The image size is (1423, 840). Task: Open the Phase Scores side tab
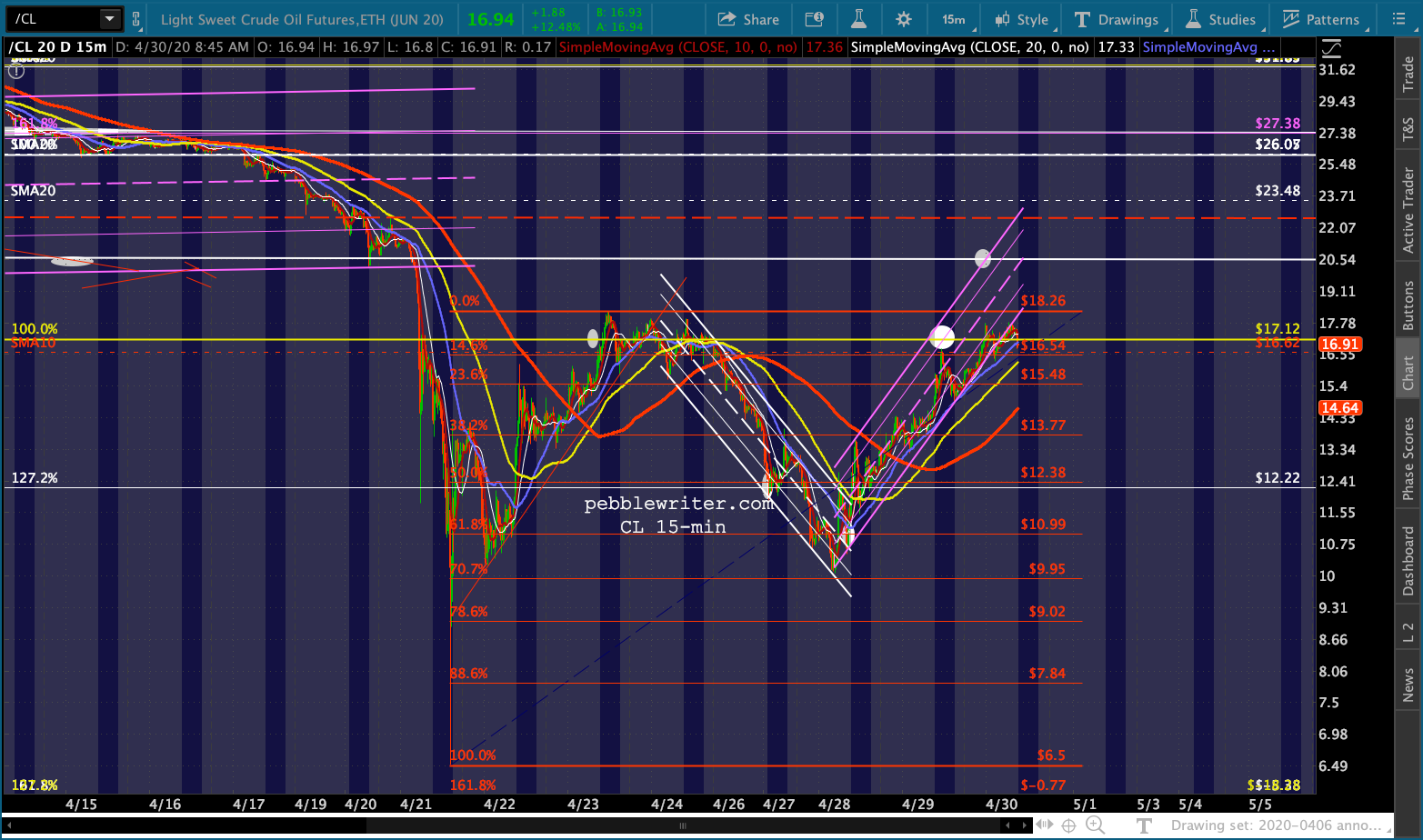click(1408, 458)
